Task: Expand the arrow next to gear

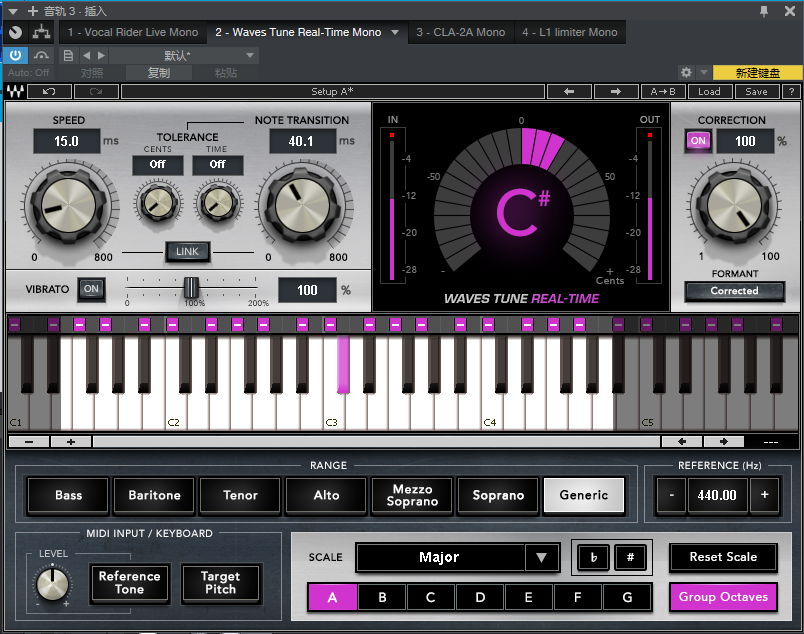Action: tap(704, 72)
